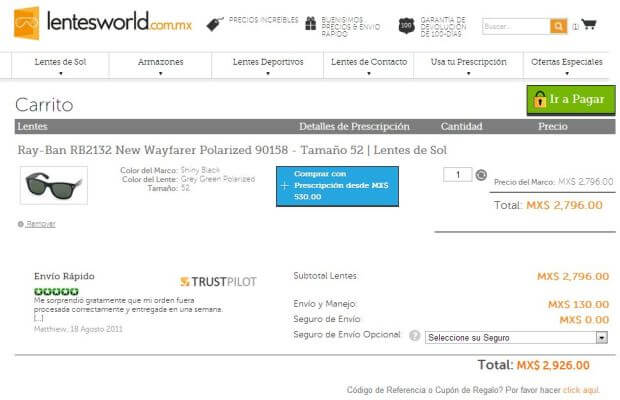
Task: Click the Matthew, 18 Agosto 2011 text
Action: 78,329
